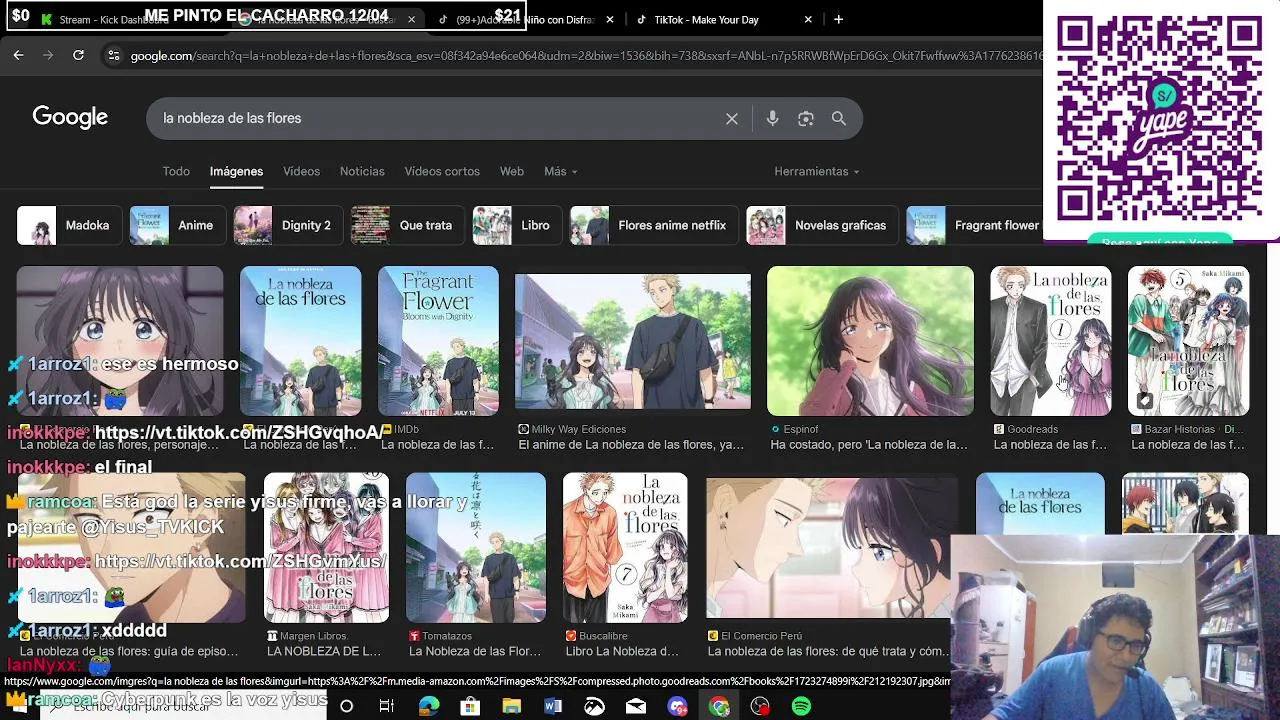The height and width of the screenshot is (720, 1280).
Task: Select the Dignity 2 filter chip
Action: pos(288,225)
